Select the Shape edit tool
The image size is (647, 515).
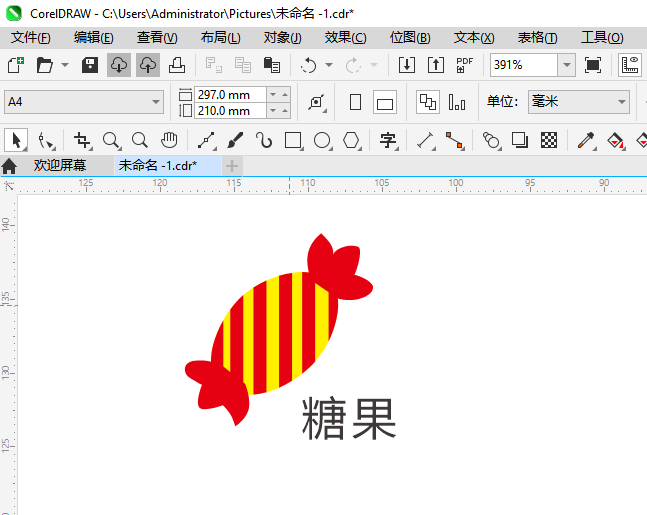46,141
